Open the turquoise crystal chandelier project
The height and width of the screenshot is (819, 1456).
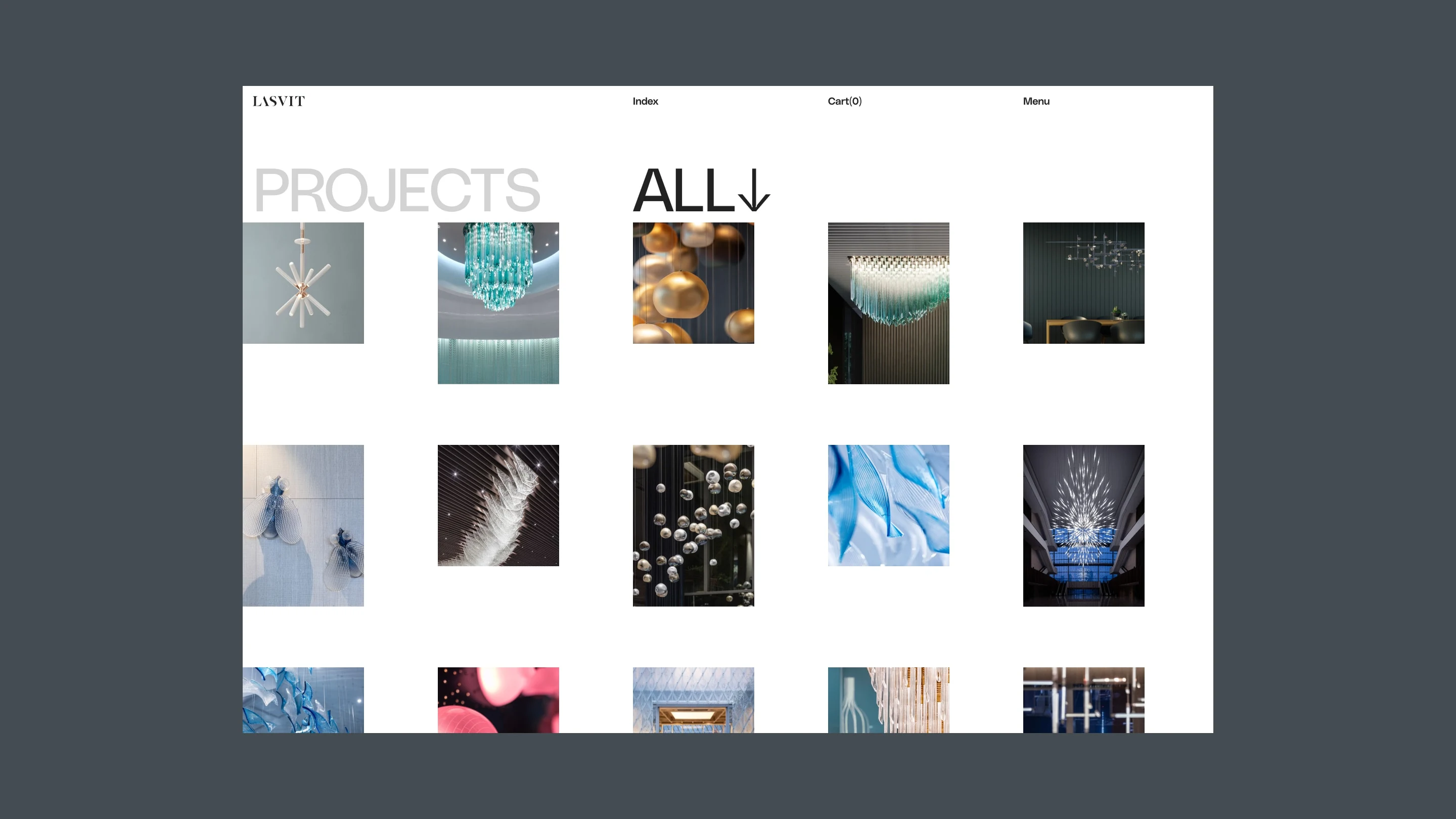[x=498, y=303]
